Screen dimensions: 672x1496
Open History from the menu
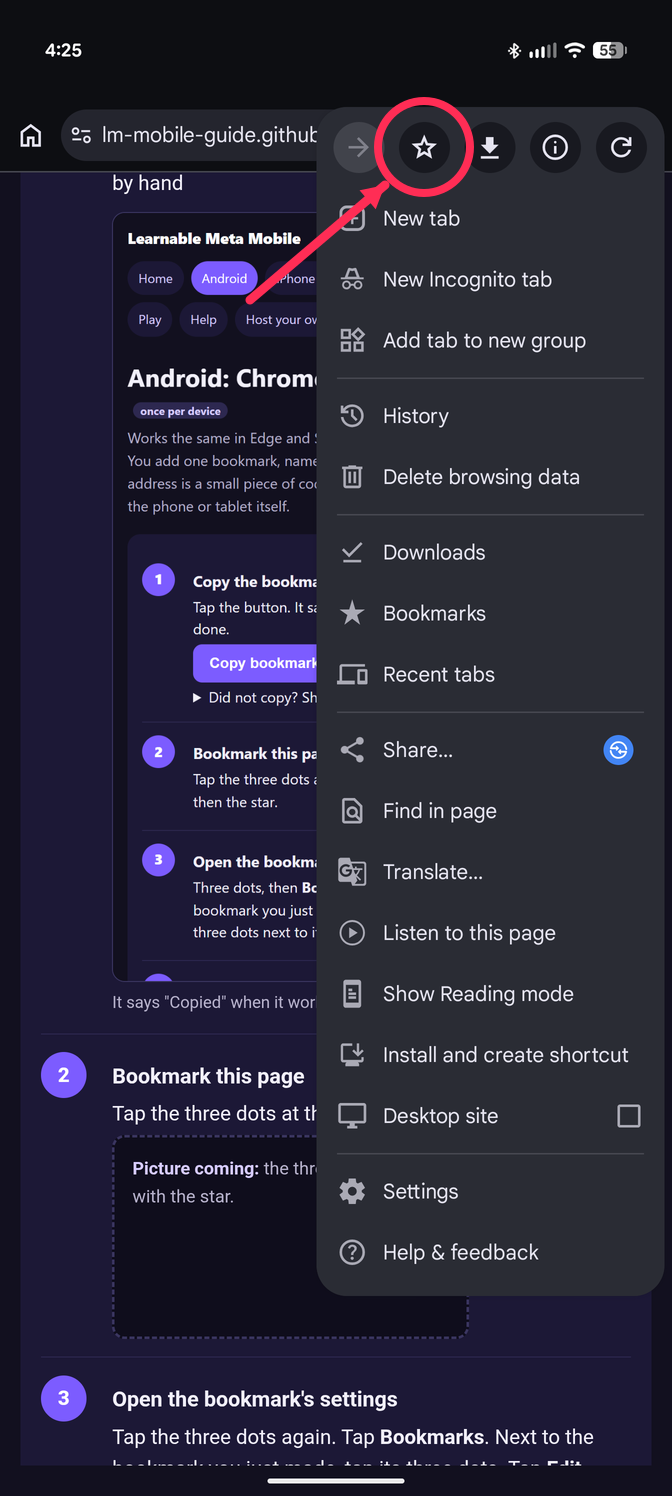point(490,416)
